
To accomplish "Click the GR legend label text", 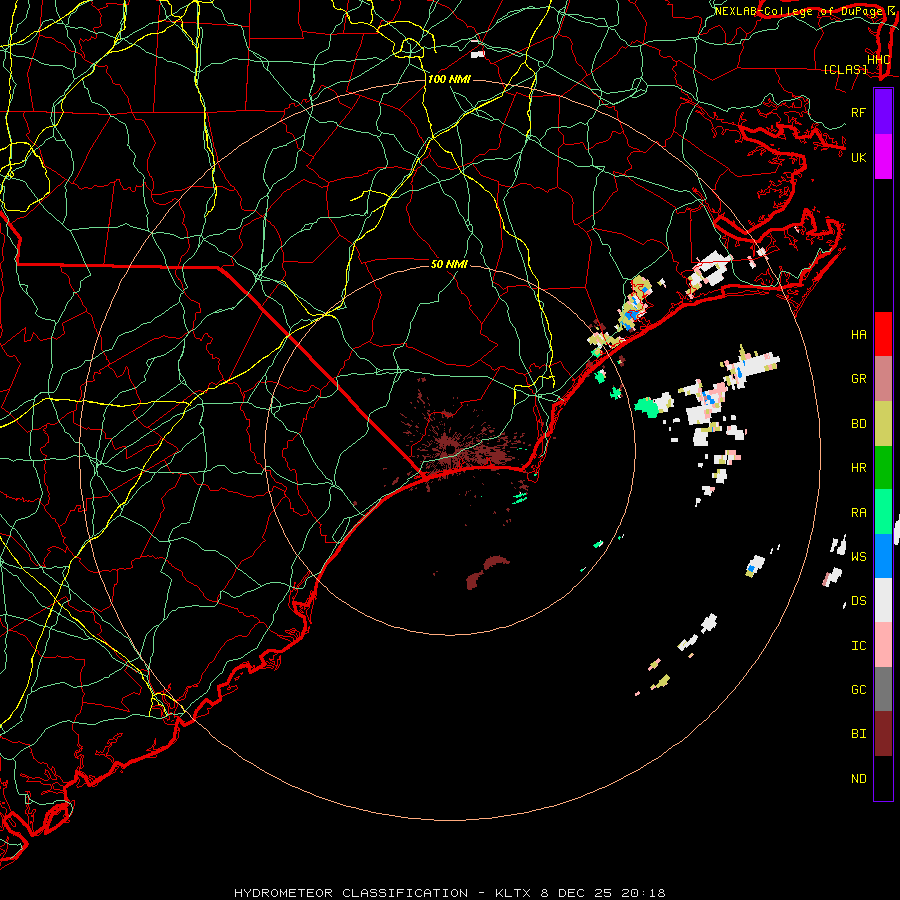I will [858, 379].
